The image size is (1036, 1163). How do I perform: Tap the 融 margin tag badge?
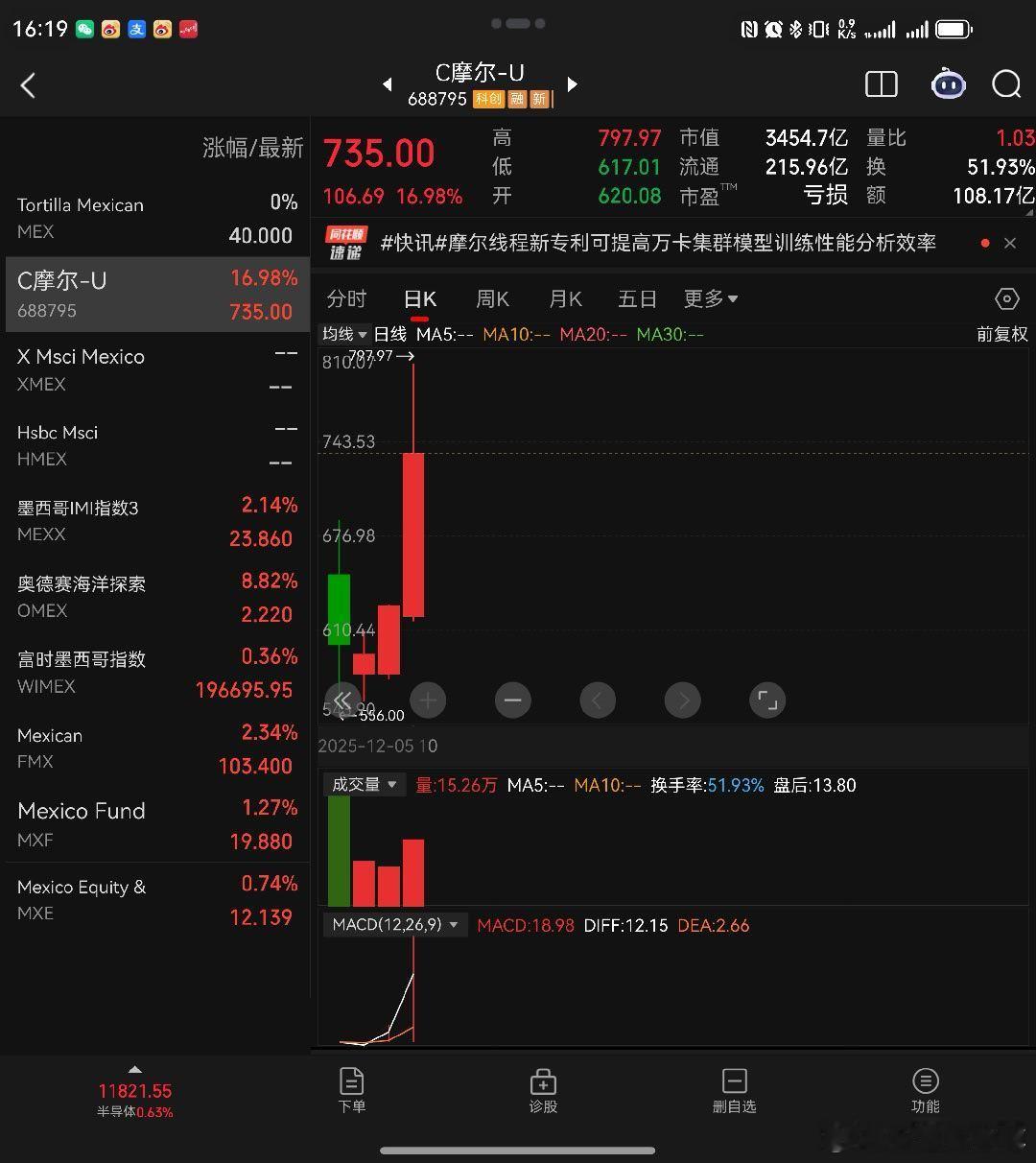pyautogui.click(x=516, y=99)
